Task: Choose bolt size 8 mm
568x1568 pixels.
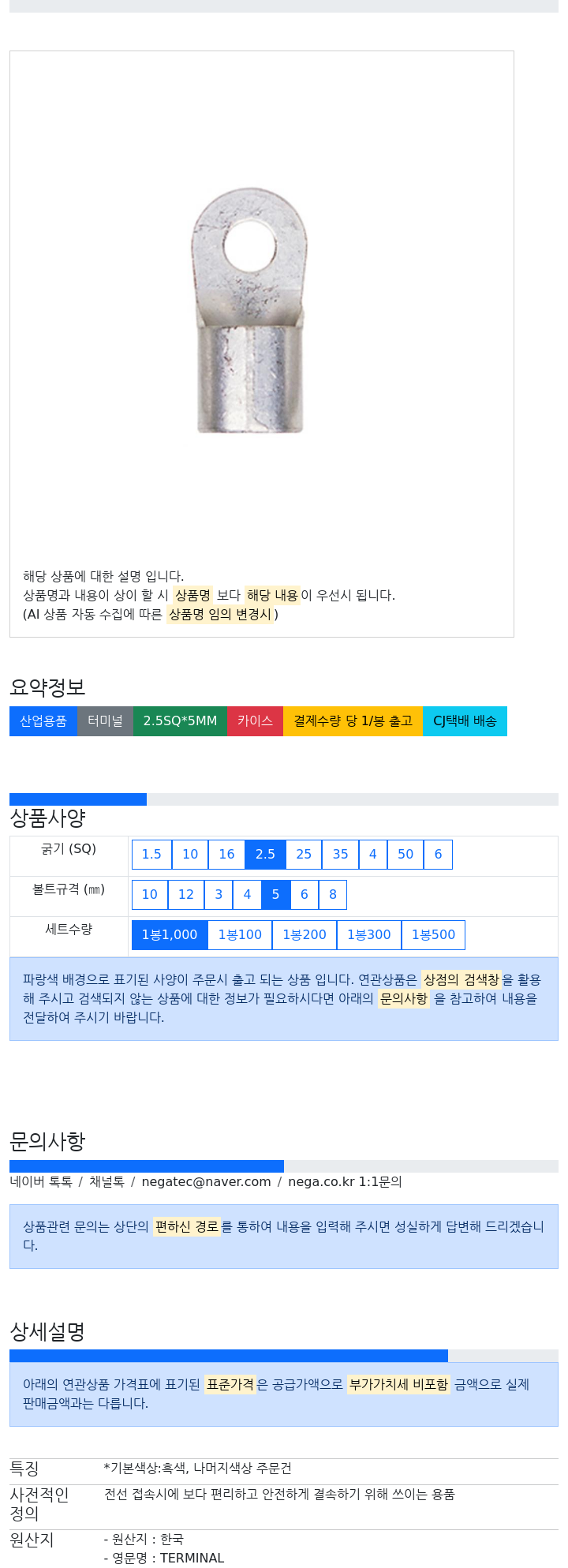Action: click(x=333, y=895)
